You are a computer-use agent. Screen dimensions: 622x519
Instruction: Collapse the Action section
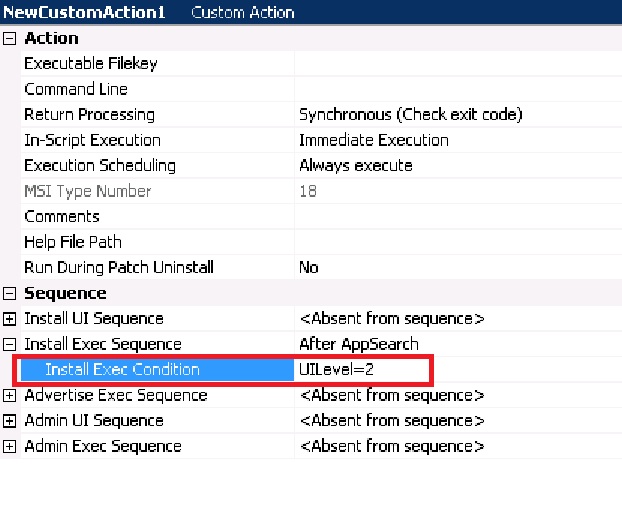pos(10,38)
